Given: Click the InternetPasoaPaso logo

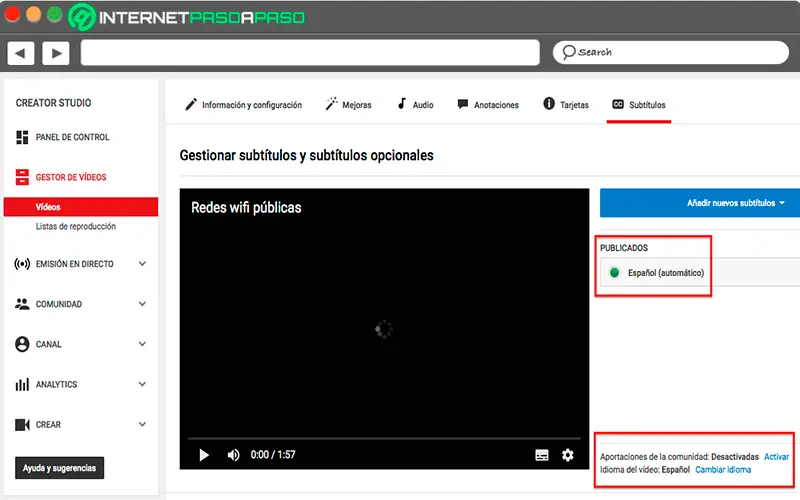Looking at the screenshot, I should (x=187, y=17).
